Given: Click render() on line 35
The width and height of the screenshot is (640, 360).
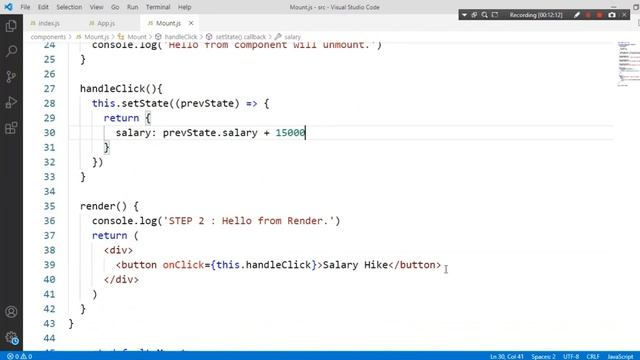Looking at the screenshot, I should coord(104,206).
